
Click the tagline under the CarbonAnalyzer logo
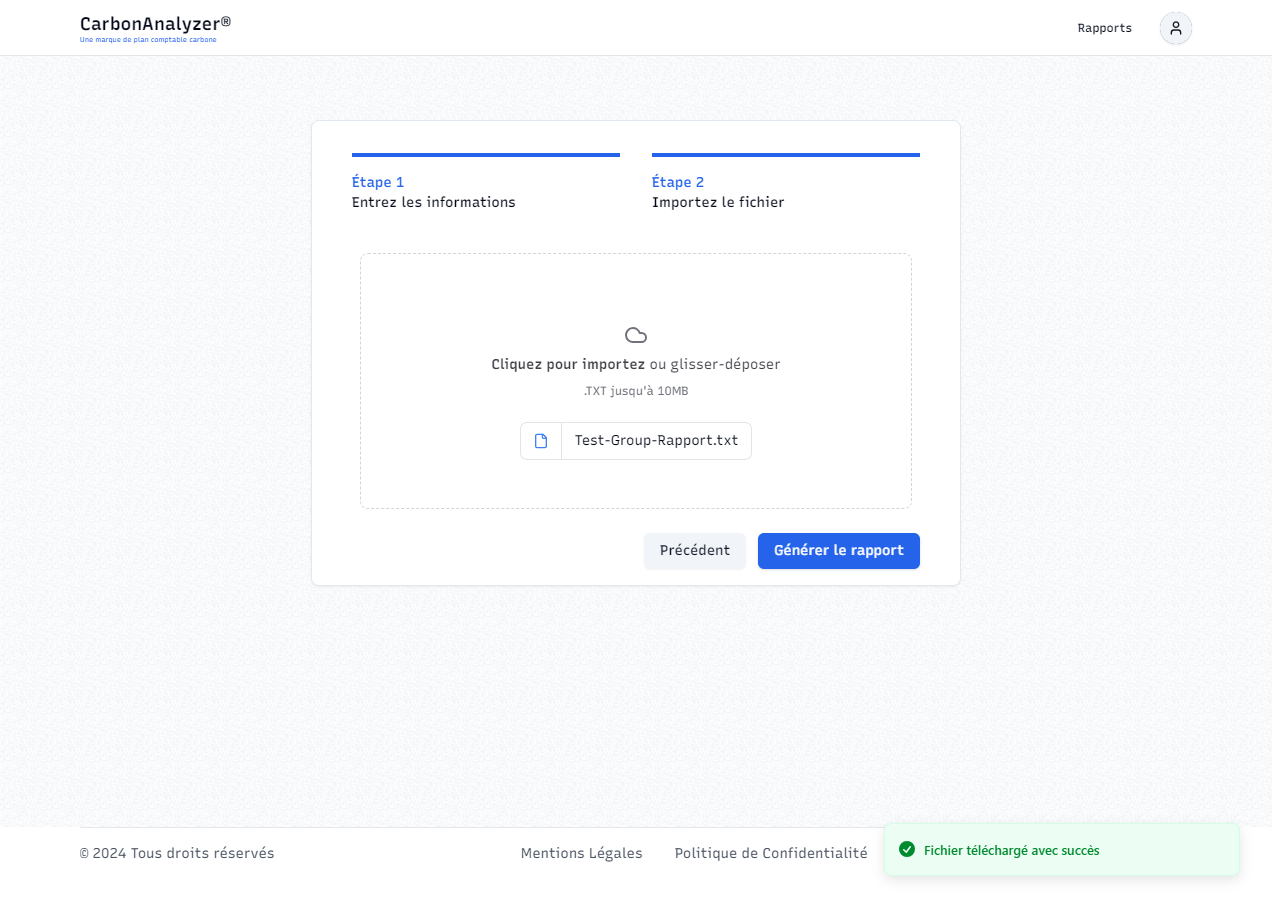tap(148, 40)
